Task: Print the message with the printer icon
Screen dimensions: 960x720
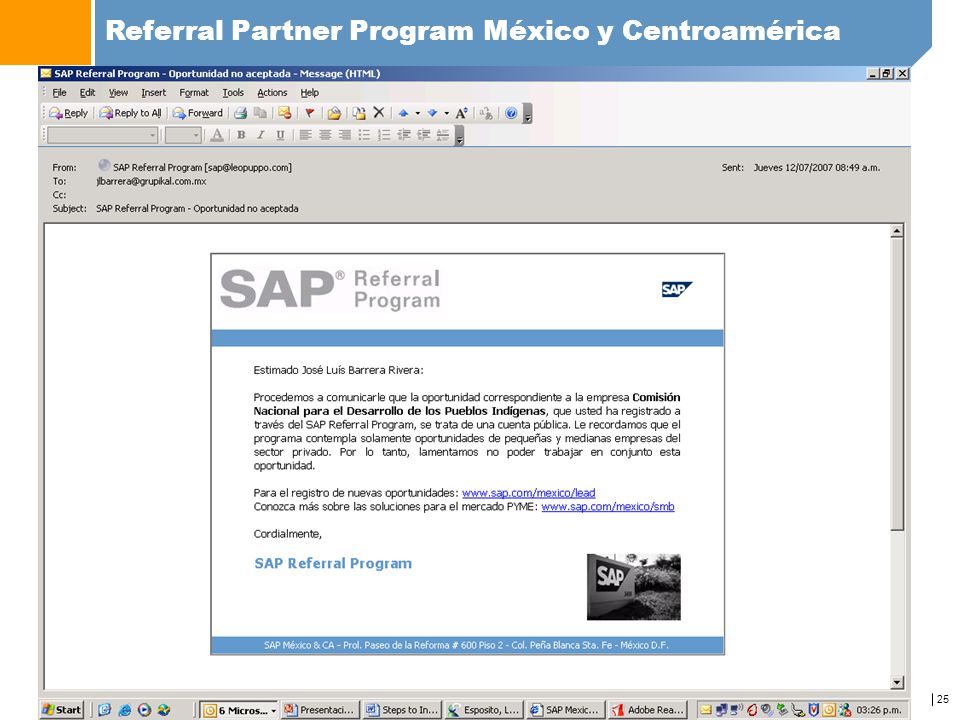Action: coord(241,113)
